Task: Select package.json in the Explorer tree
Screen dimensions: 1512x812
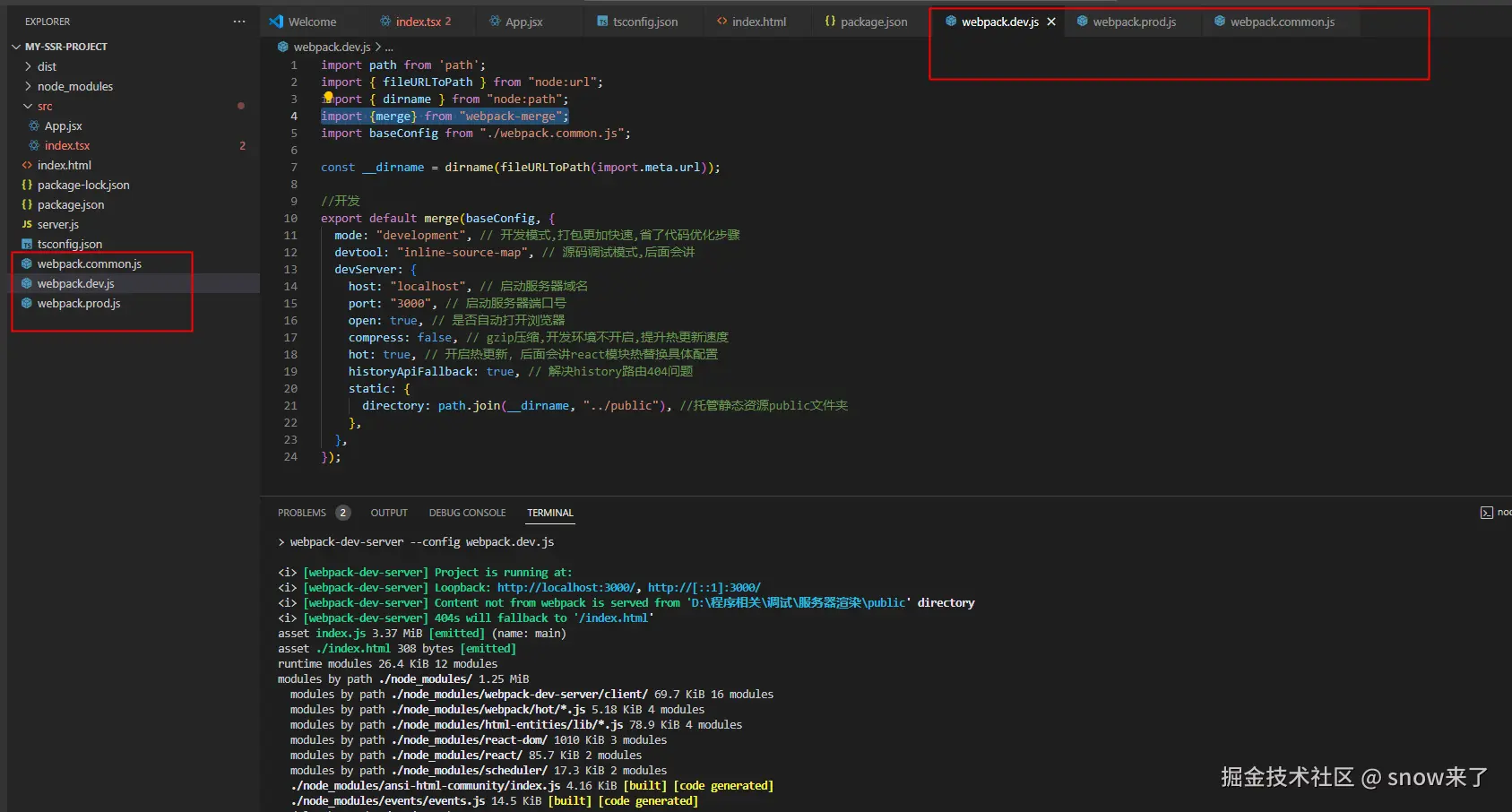Action: (x=71, y=204)
